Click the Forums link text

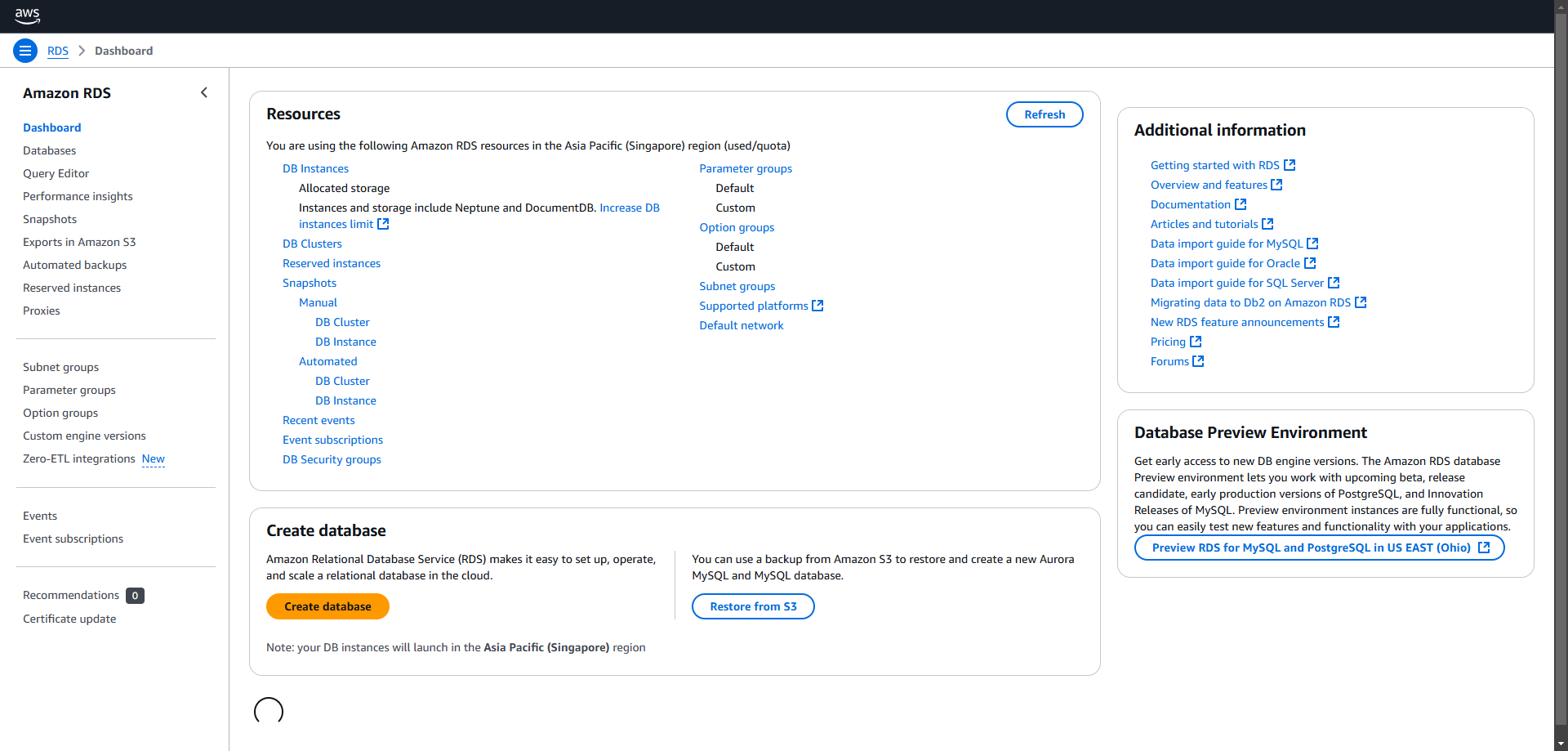coord(1169,361)
